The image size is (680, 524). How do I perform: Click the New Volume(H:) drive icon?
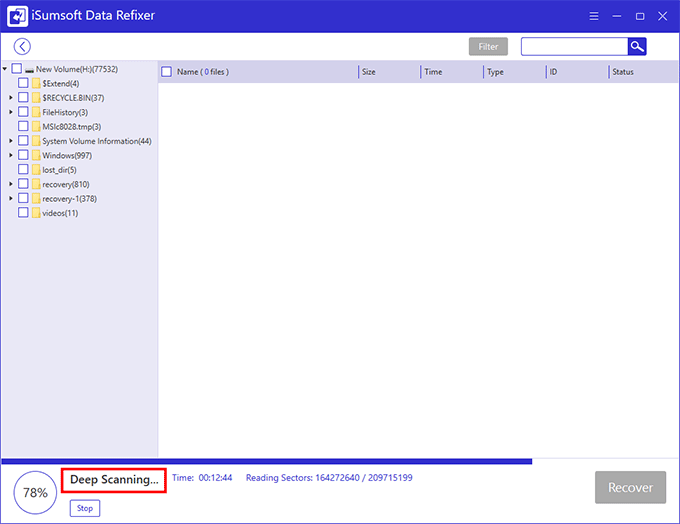tap(29, 69)
